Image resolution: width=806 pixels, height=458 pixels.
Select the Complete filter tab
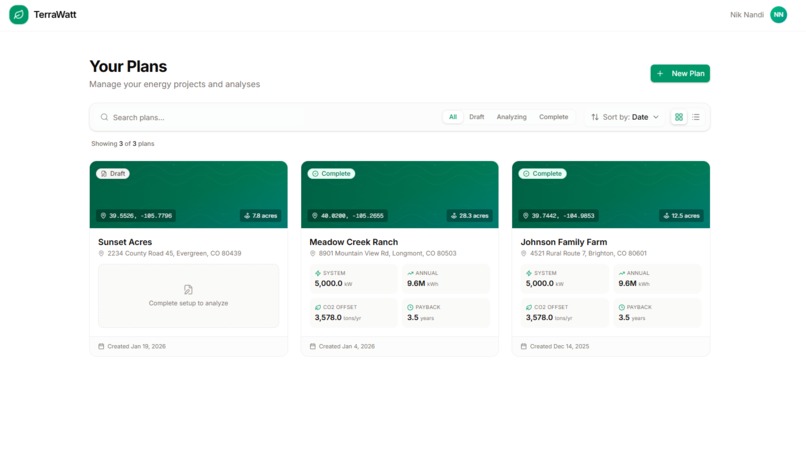pyautogui.click(x=554, y=117)
